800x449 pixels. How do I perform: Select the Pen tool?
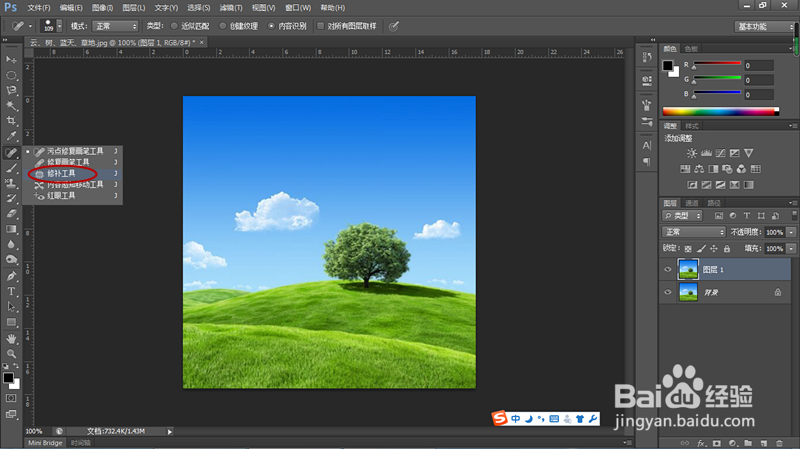(x=11, y=276)
